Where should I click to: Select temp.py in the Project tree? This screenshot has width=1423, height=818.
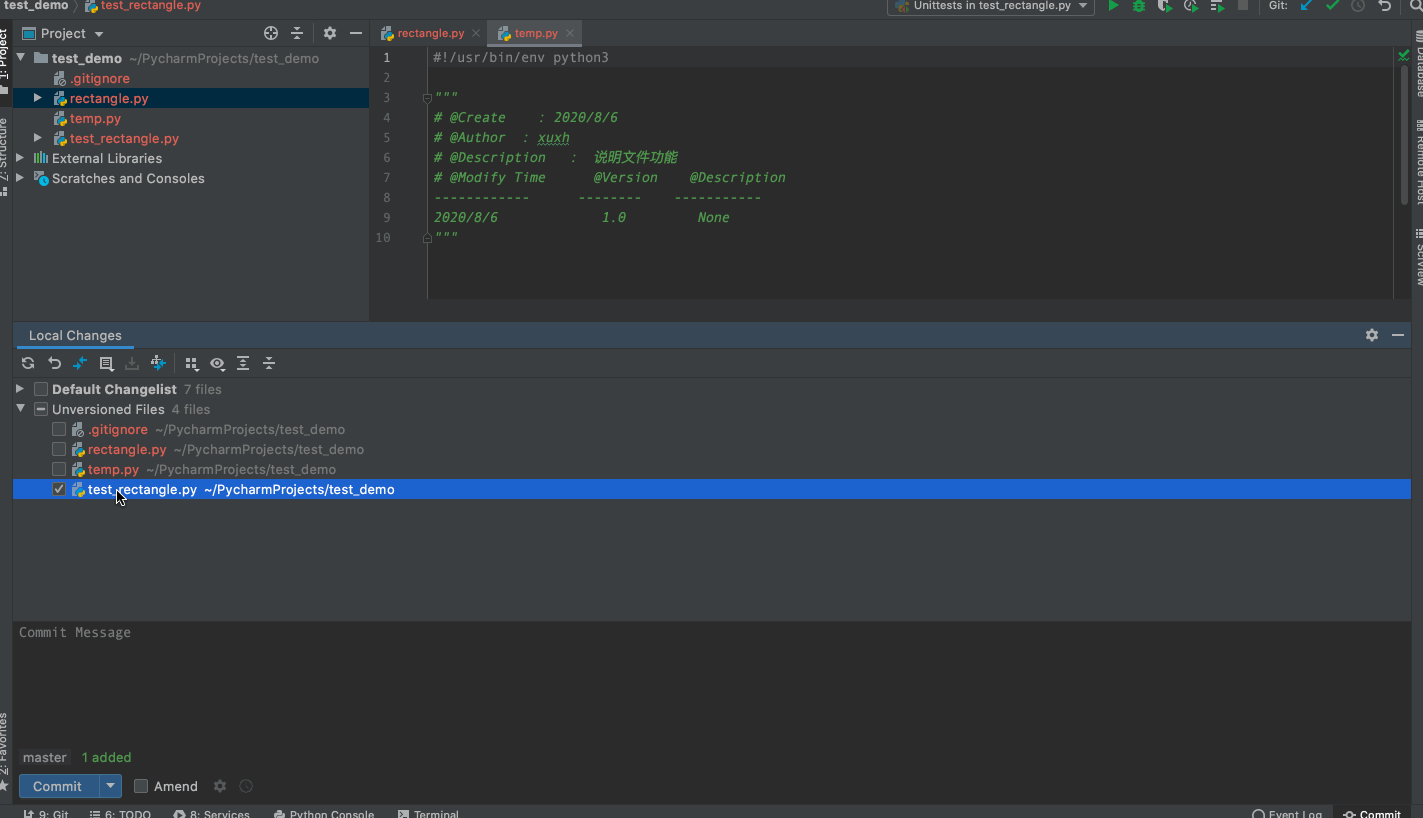(95, 118)
